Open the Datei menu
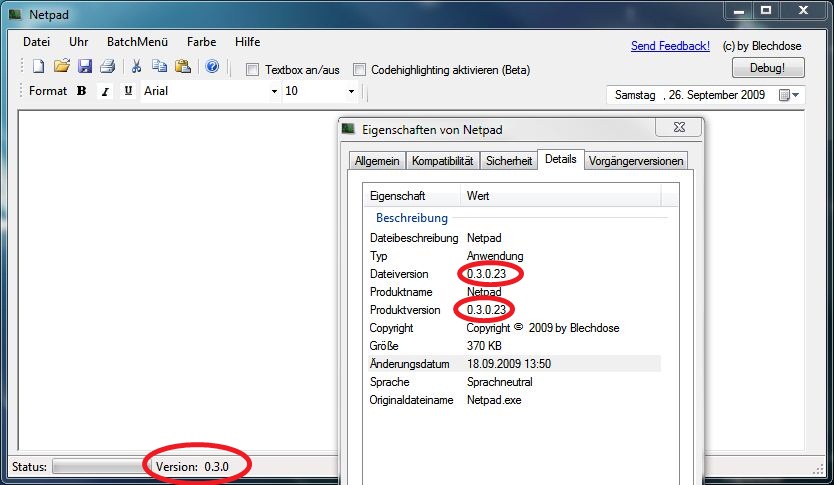The height and width of the screenshot is (485, 834). click(36, 41)
